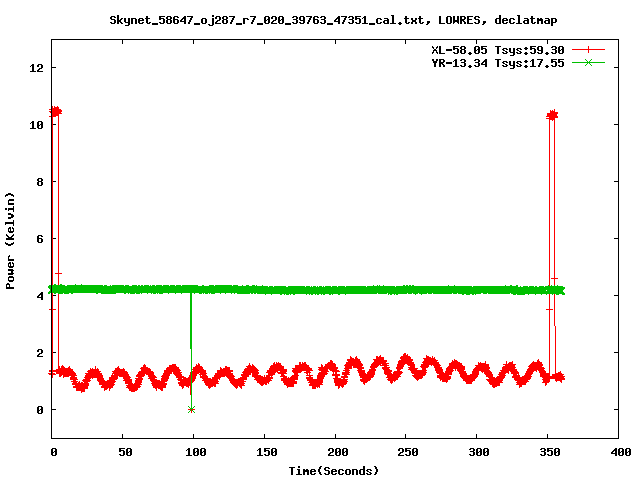Viewport: 640px width, 480px height.
Task: Click the red spike peak at plot start
Action: [x=55, y=111]
